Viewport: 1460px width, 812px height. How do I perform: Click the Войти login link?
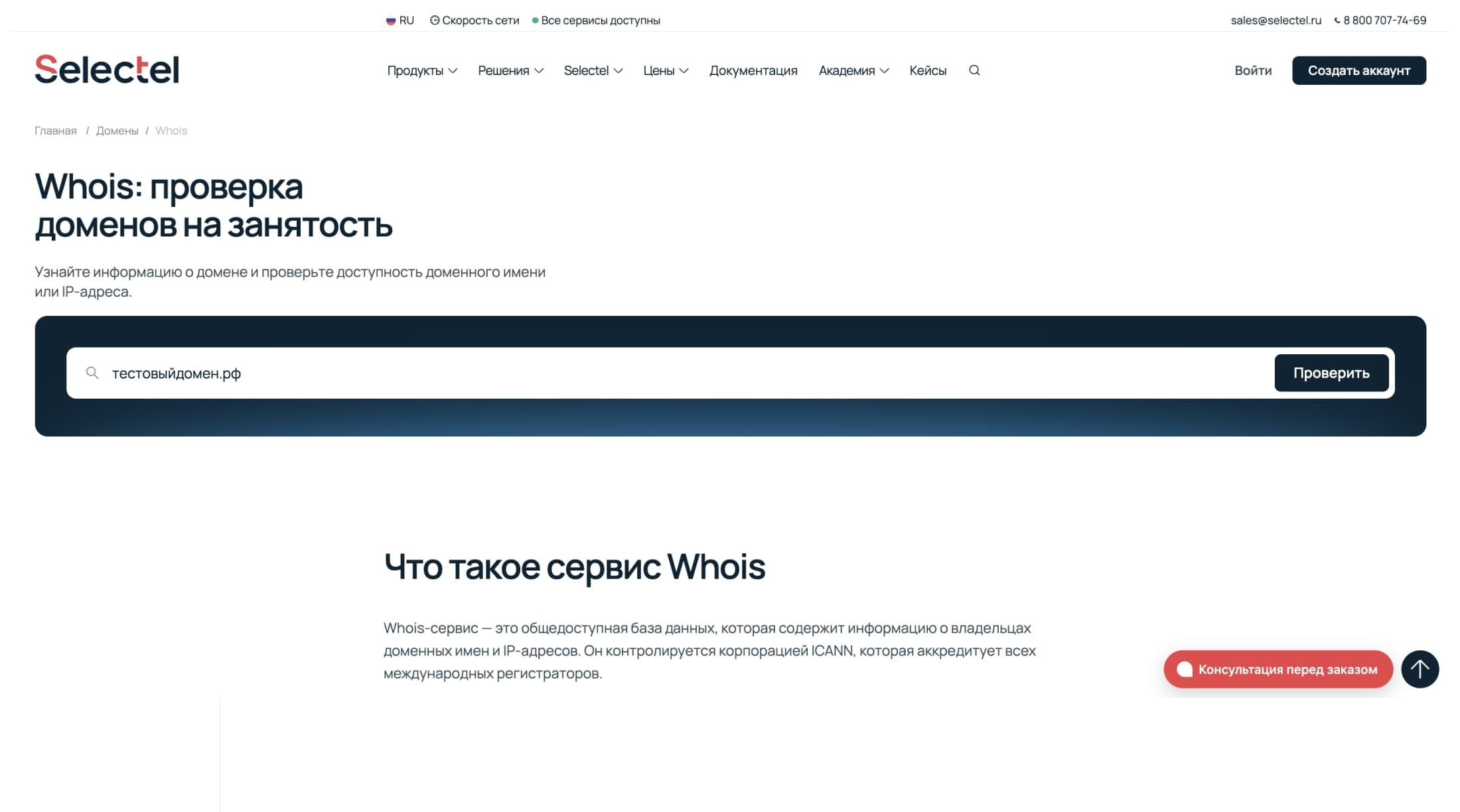tap(1253, 70)
